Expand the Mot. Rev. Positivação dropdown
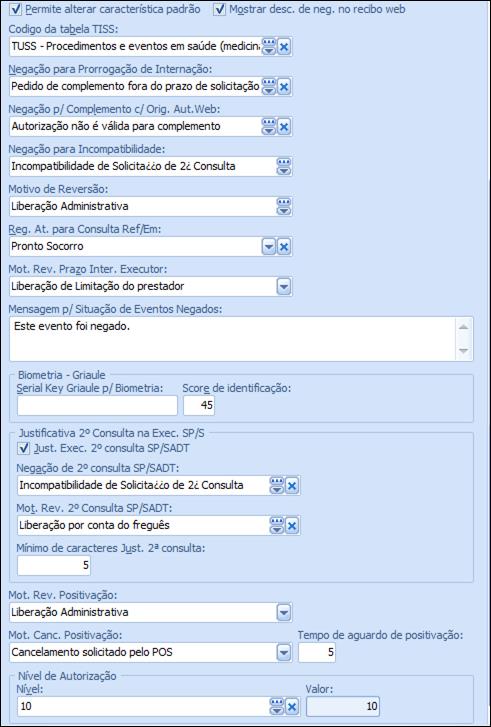 pyautogui.click(x=284, y=613)
